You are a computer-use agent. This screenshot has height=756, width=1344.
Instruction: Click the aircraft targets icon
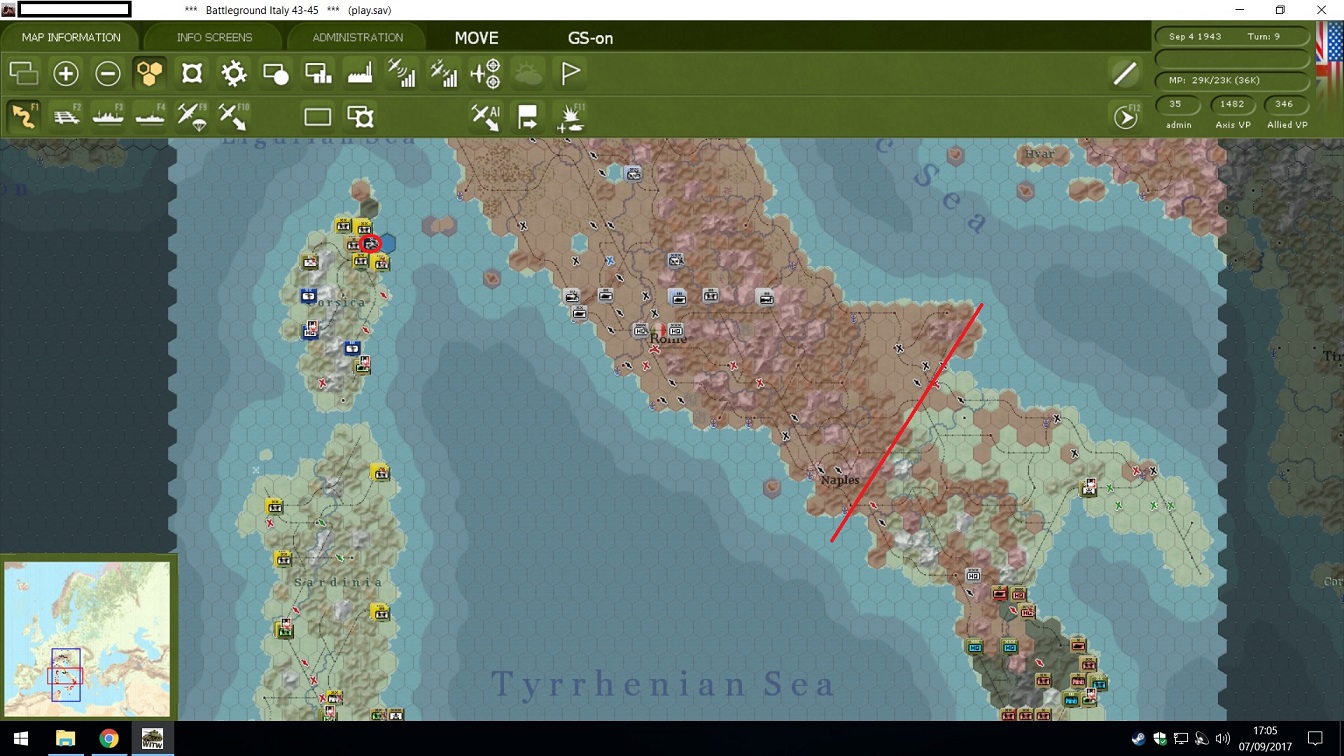[x=486, y=73]
